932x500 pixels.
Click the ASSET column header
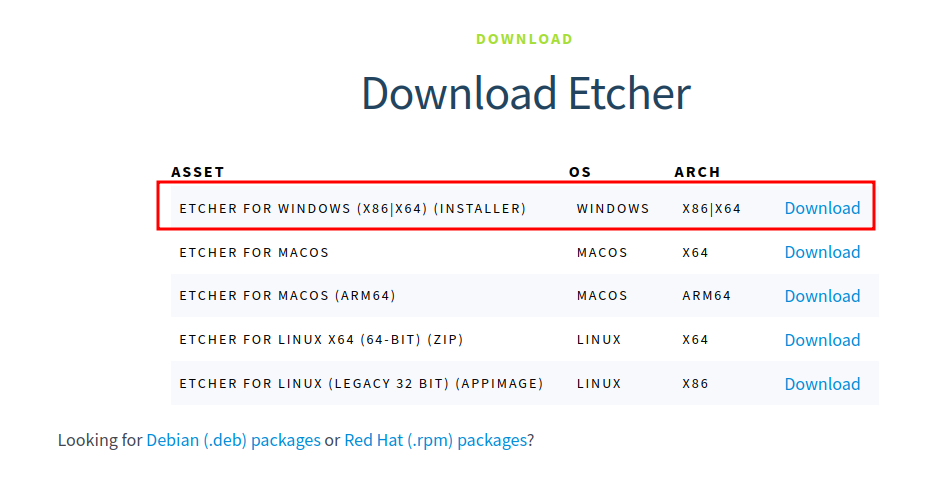click(198, 172)
